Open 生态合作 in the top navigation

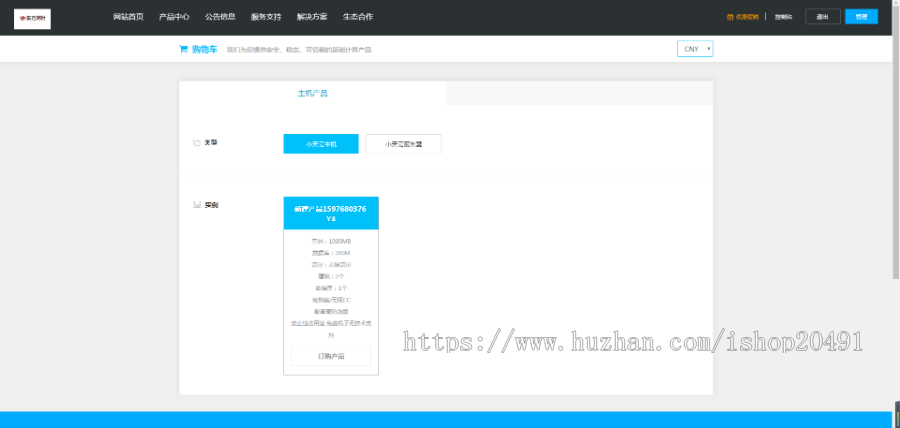pos(358,17)
